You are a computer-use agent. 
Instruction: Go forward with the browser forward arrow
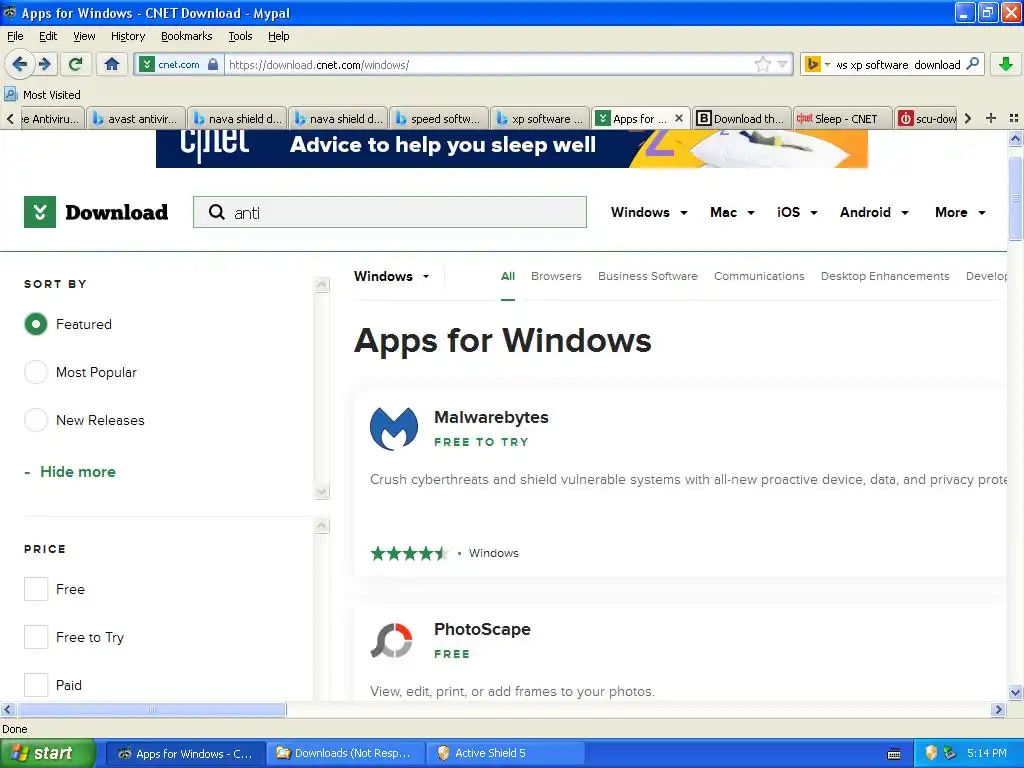click(x=45, y=64)
